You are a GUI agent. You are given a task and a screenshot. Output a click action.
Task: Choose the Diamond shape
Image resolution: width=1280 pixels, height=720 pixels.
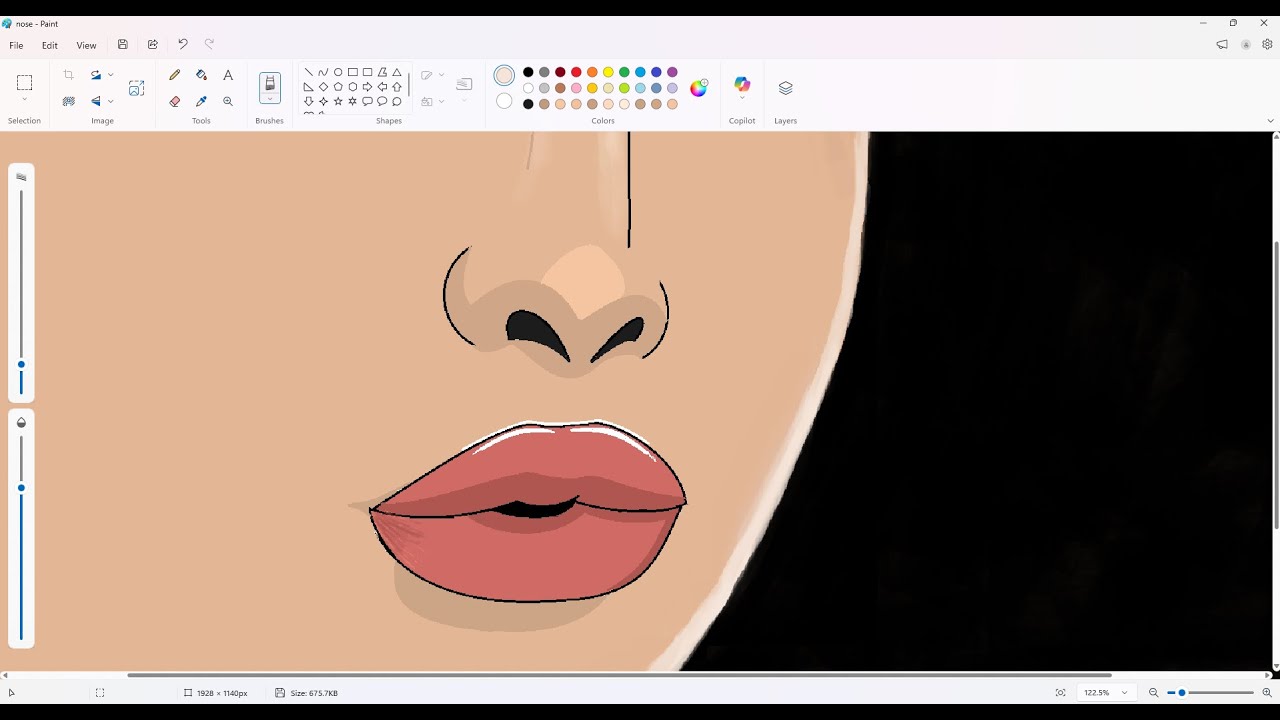tap(323, 87)
